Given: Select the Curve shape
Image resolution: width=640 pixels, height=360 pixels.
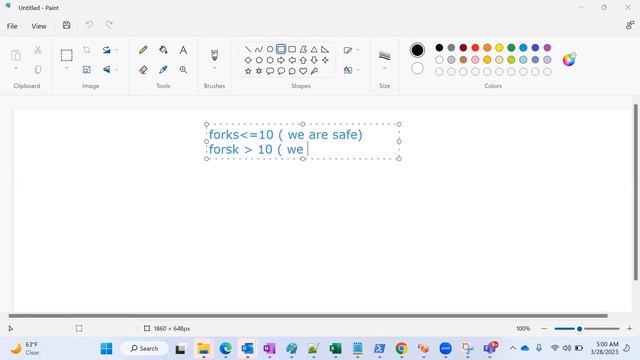Looking at the screenshot, I should 259,49.
